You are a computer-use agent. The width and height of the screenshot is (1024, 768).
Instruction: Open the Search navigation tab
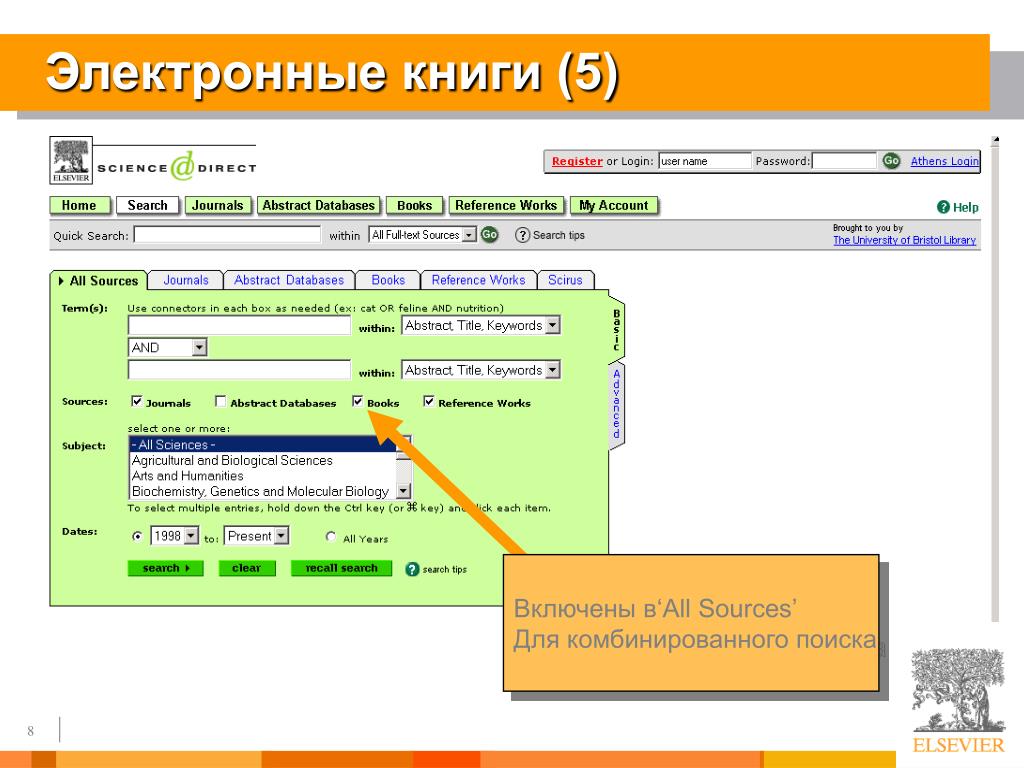(x=148, y=206)
